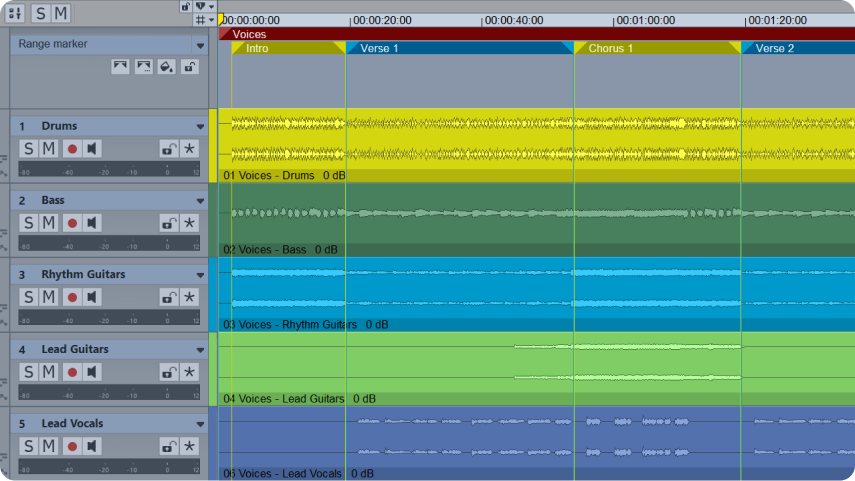Image resolution: width=855 pixels, height=481 pixels.
Task: Toggle speaker monitoring on Bass track
Action: click(92, 223)
